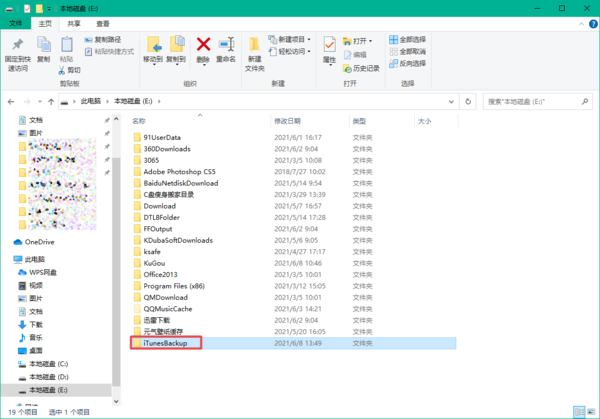Open 桌面 (Desktop) in navigation pane
The image size is (600, 419).
click(x=36, y=351)
